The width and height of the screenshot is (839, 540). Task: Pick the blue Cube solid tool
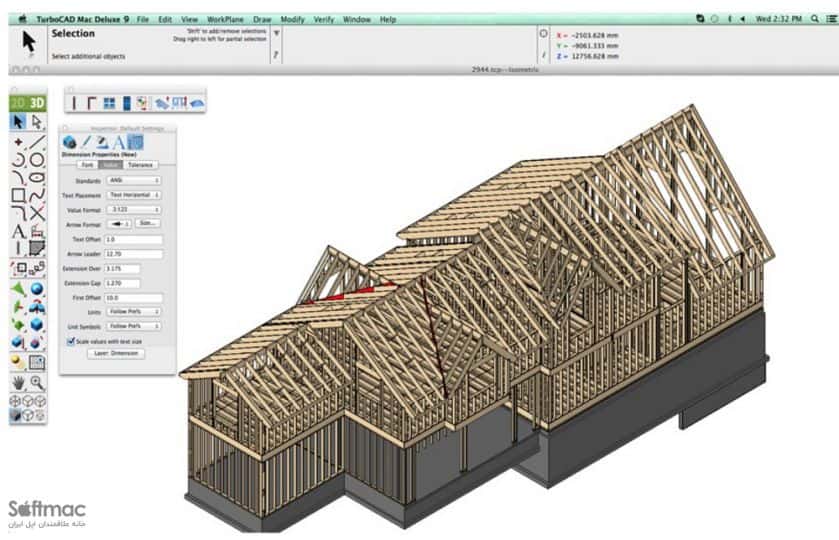click(x=37, y=324)
